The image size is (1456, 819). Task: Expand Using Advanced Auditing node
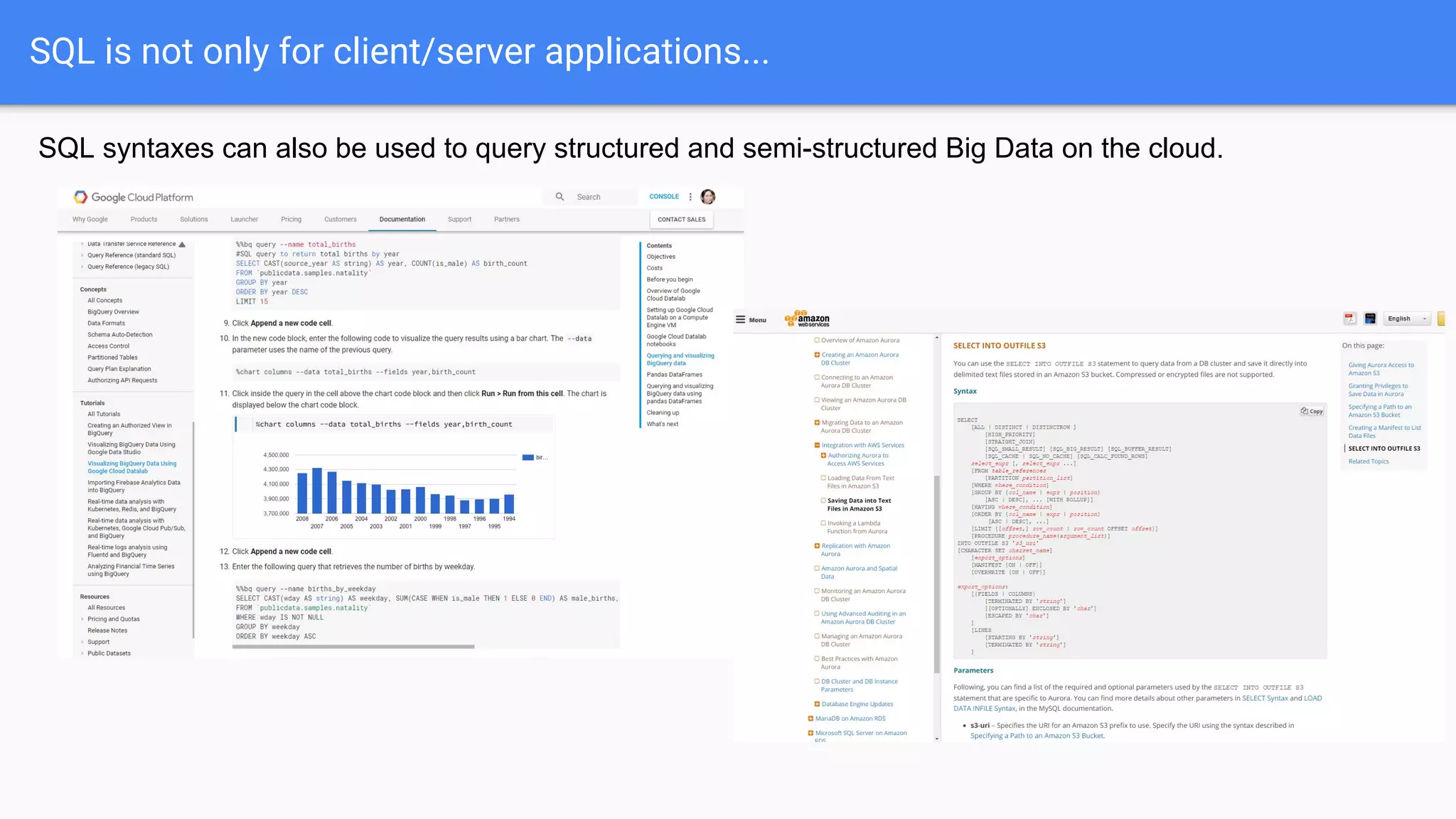point(817,614)
